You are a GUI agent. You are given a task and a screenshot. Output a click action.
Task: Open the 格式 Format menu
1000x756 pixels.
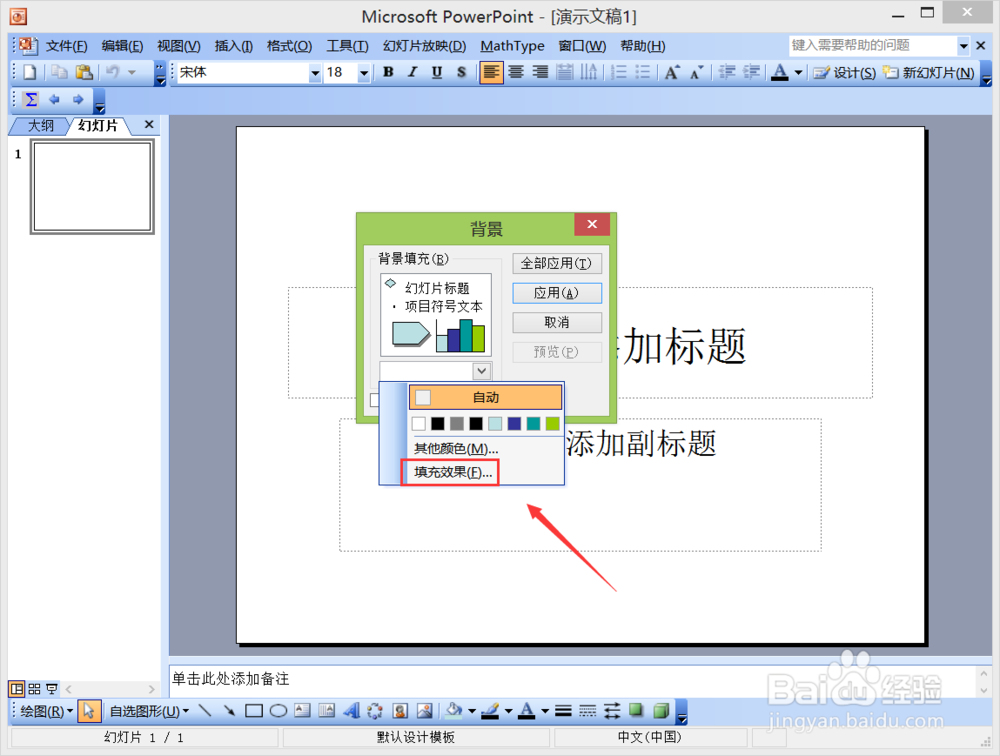(289, 46)
